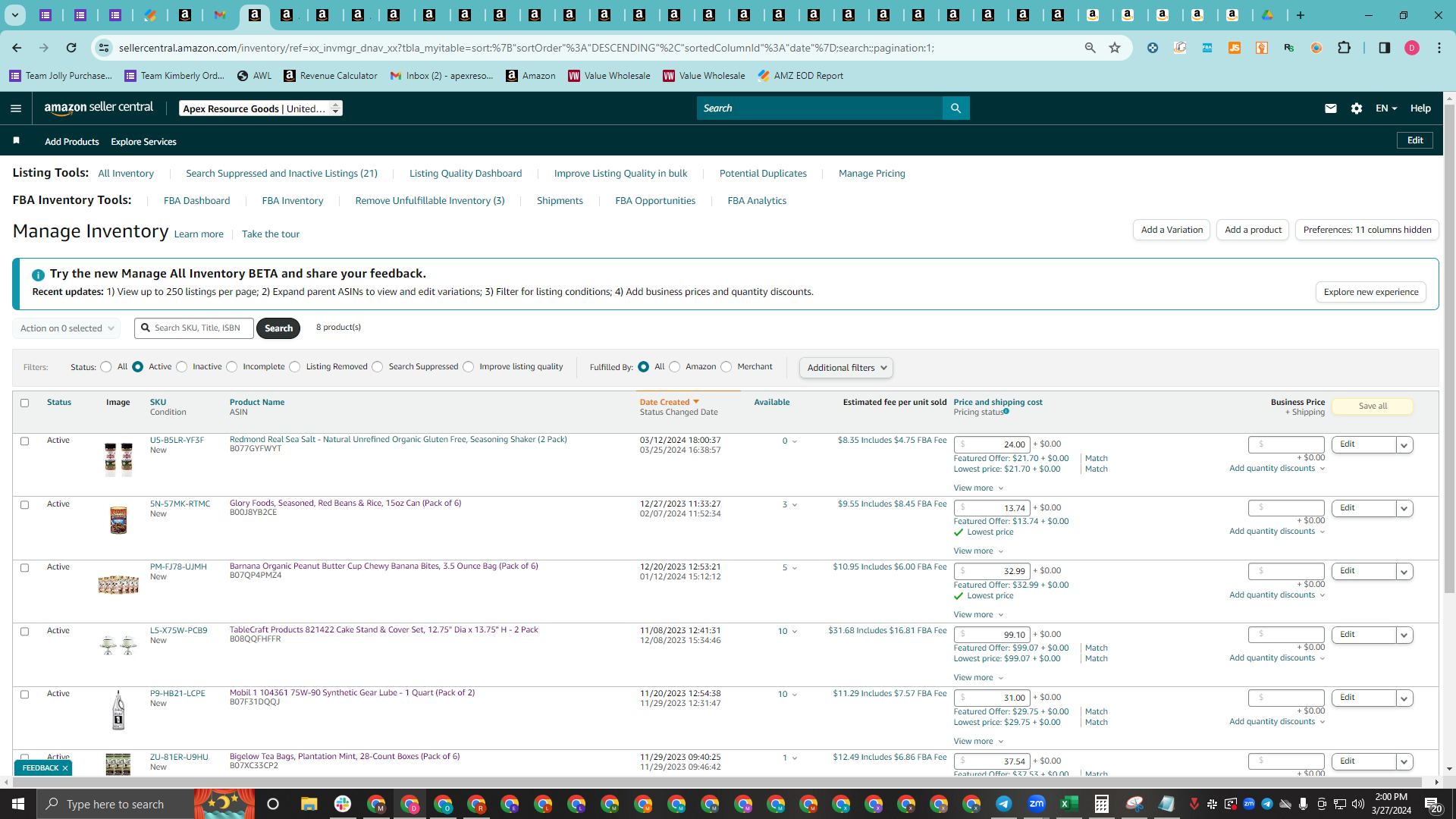Open the AMZ EOD Report bookmark

pyautogui.click(x=801, y=76)
